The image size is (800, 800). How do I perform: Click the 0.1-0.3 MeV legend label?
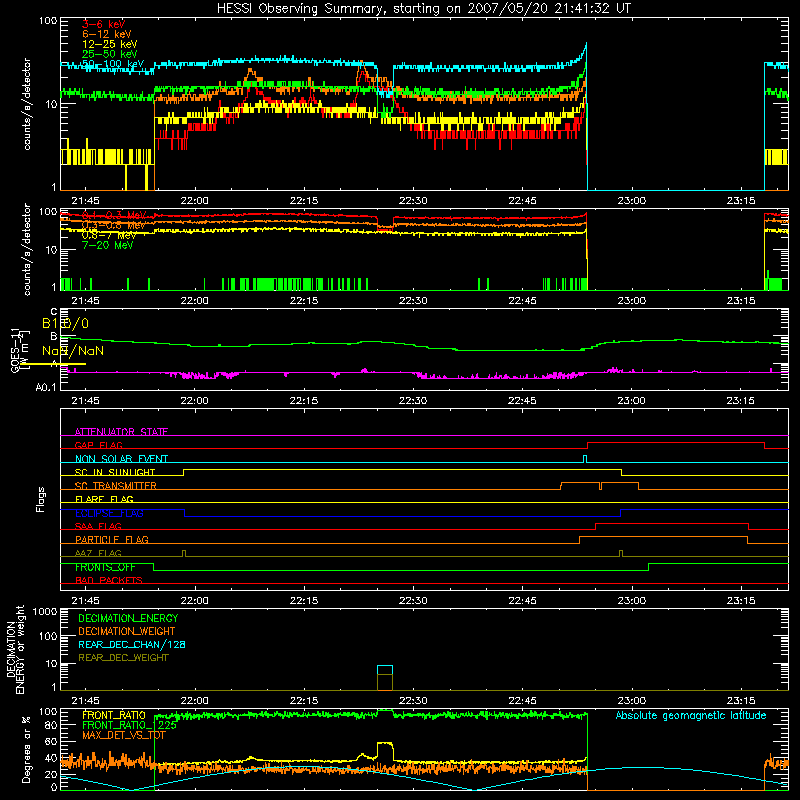click(114, 215)
